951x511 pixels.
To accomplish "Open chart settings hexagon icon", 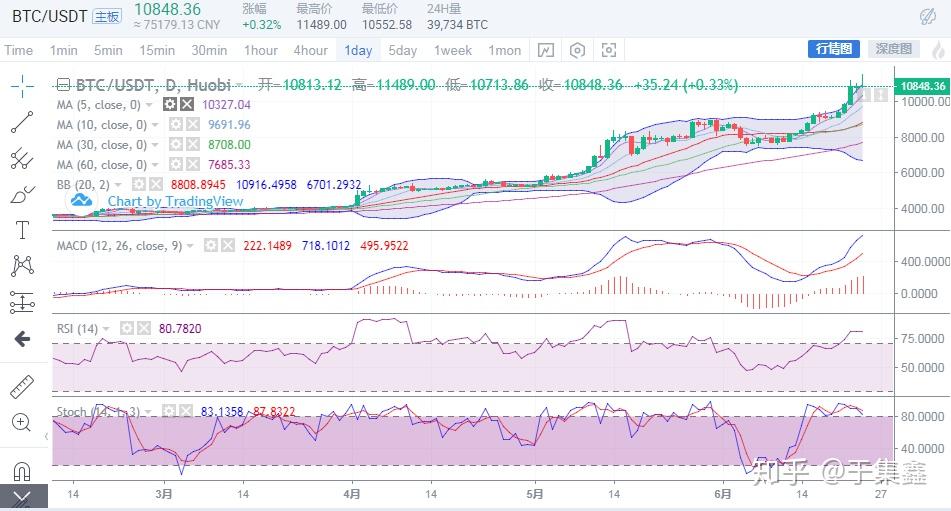I will (577, 50).
